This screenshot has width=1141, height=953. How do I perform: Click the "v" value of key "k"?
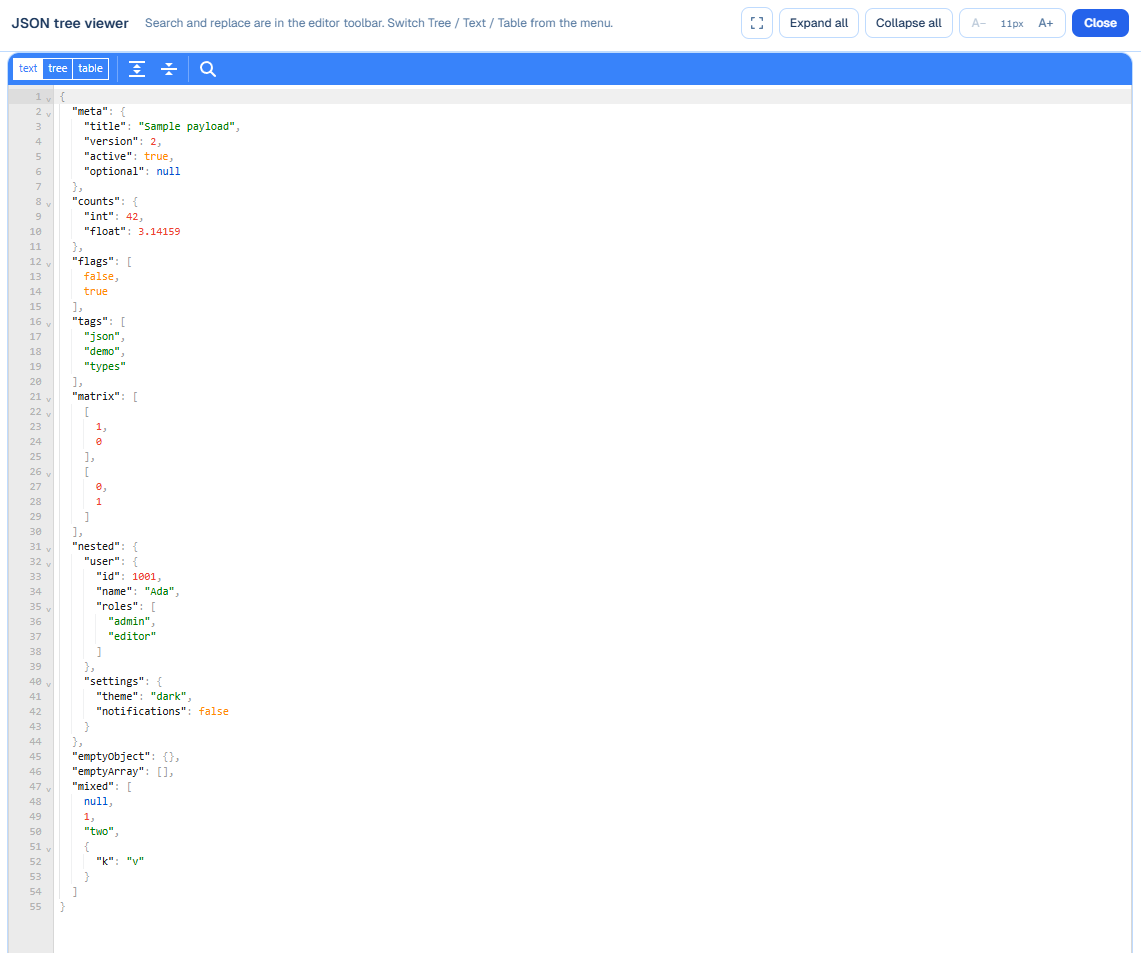[x=135, y=861]
